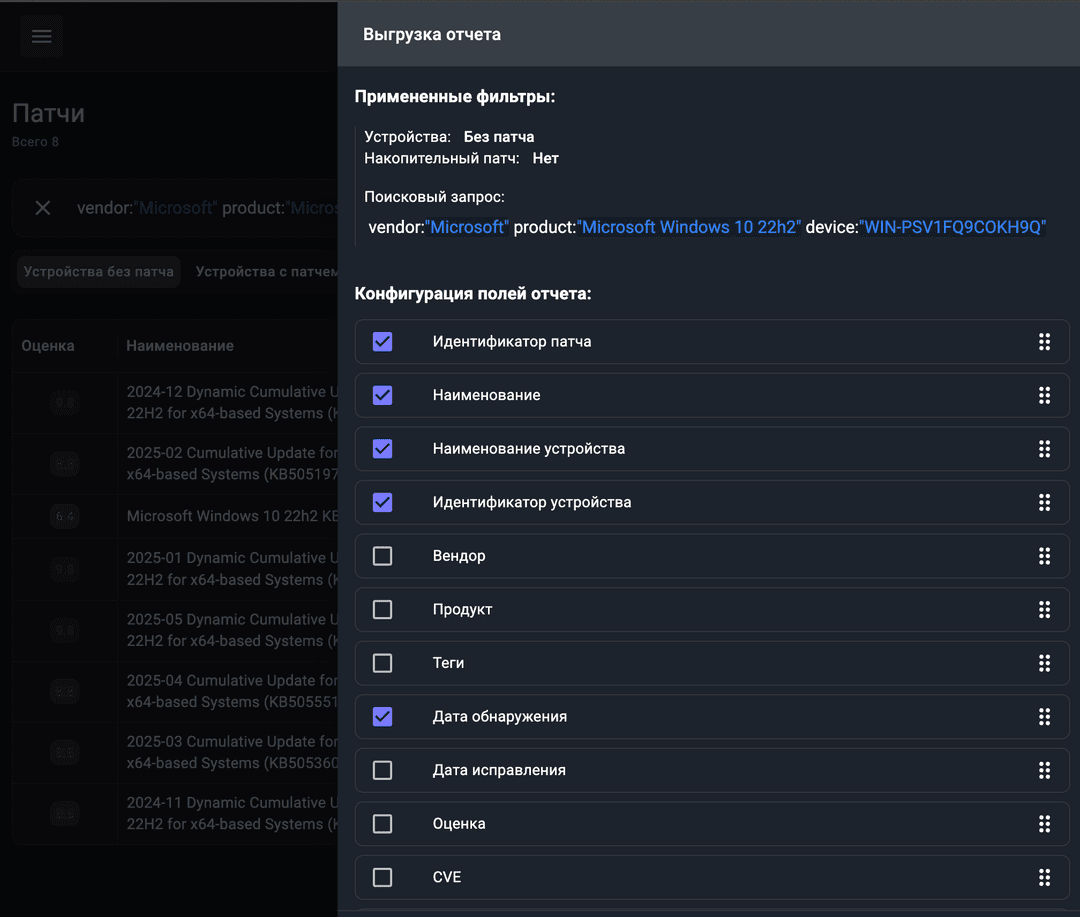Click drag handle for Вендор row
This screenshot has width=1080, height=917.
pos(1044,556)
